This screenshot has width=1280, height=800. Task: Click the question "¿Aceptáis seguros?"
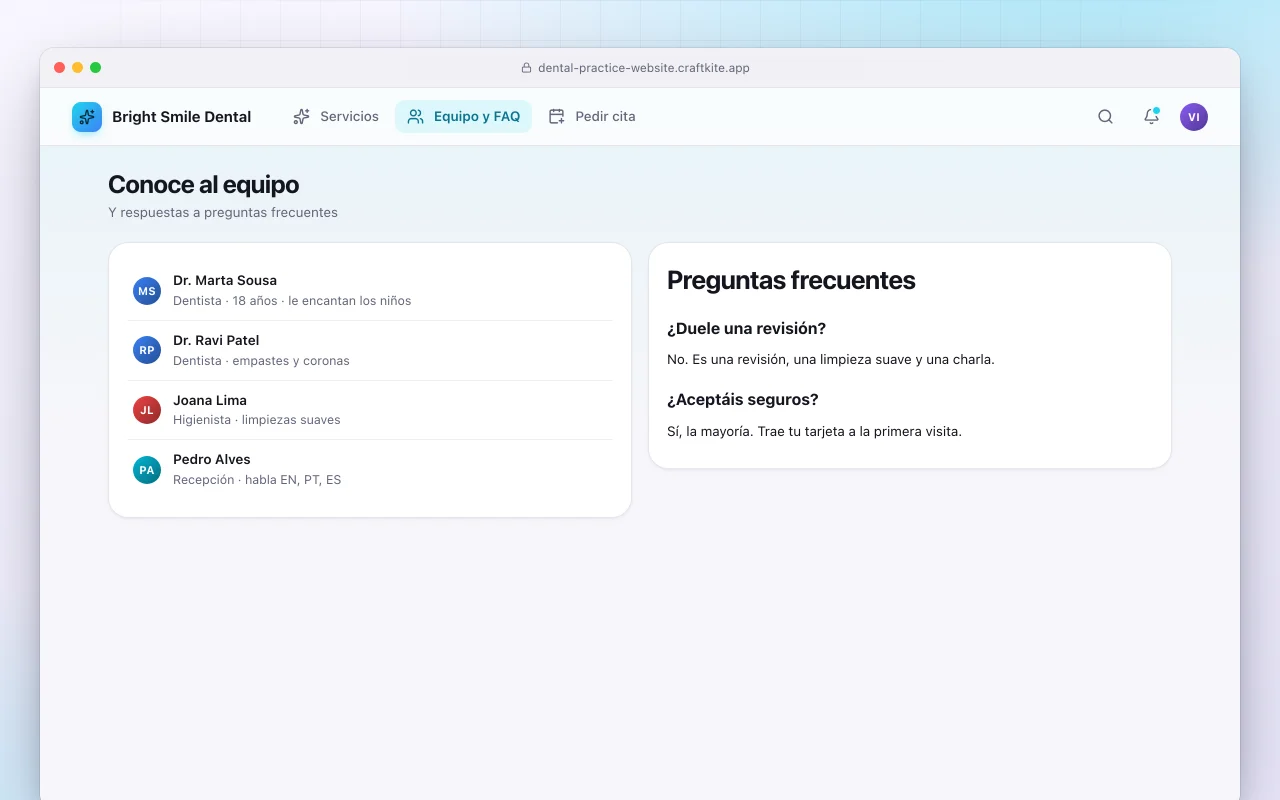(x=743, y=400)
